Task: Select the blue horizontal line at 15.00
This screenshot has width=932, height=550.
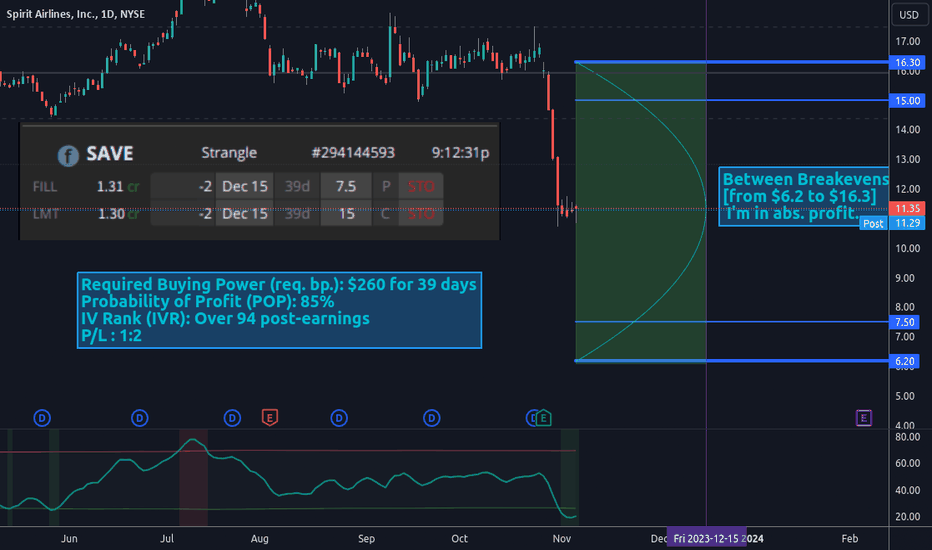Action: point(731,100)
